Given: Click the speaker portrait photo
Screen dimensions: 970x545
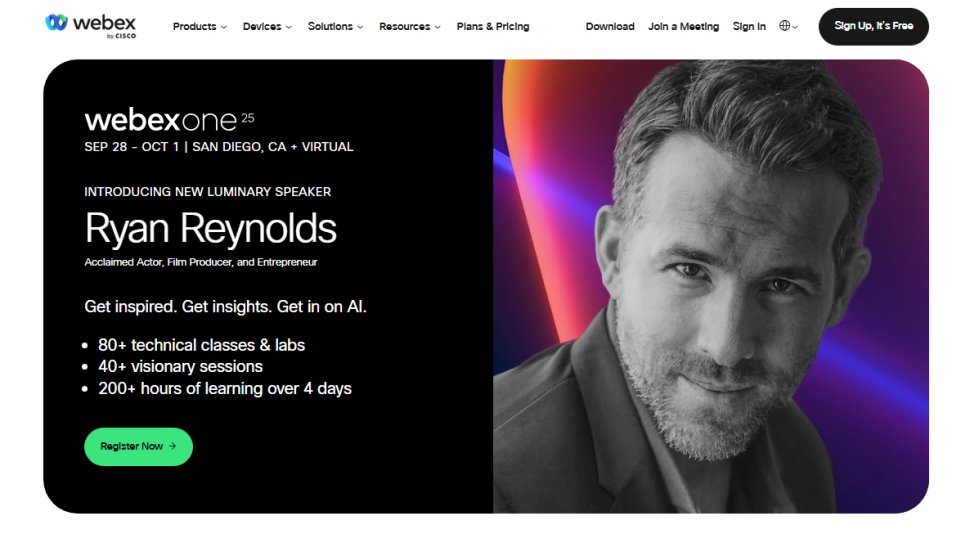Looking at the screenshot, I should [711, 286].
